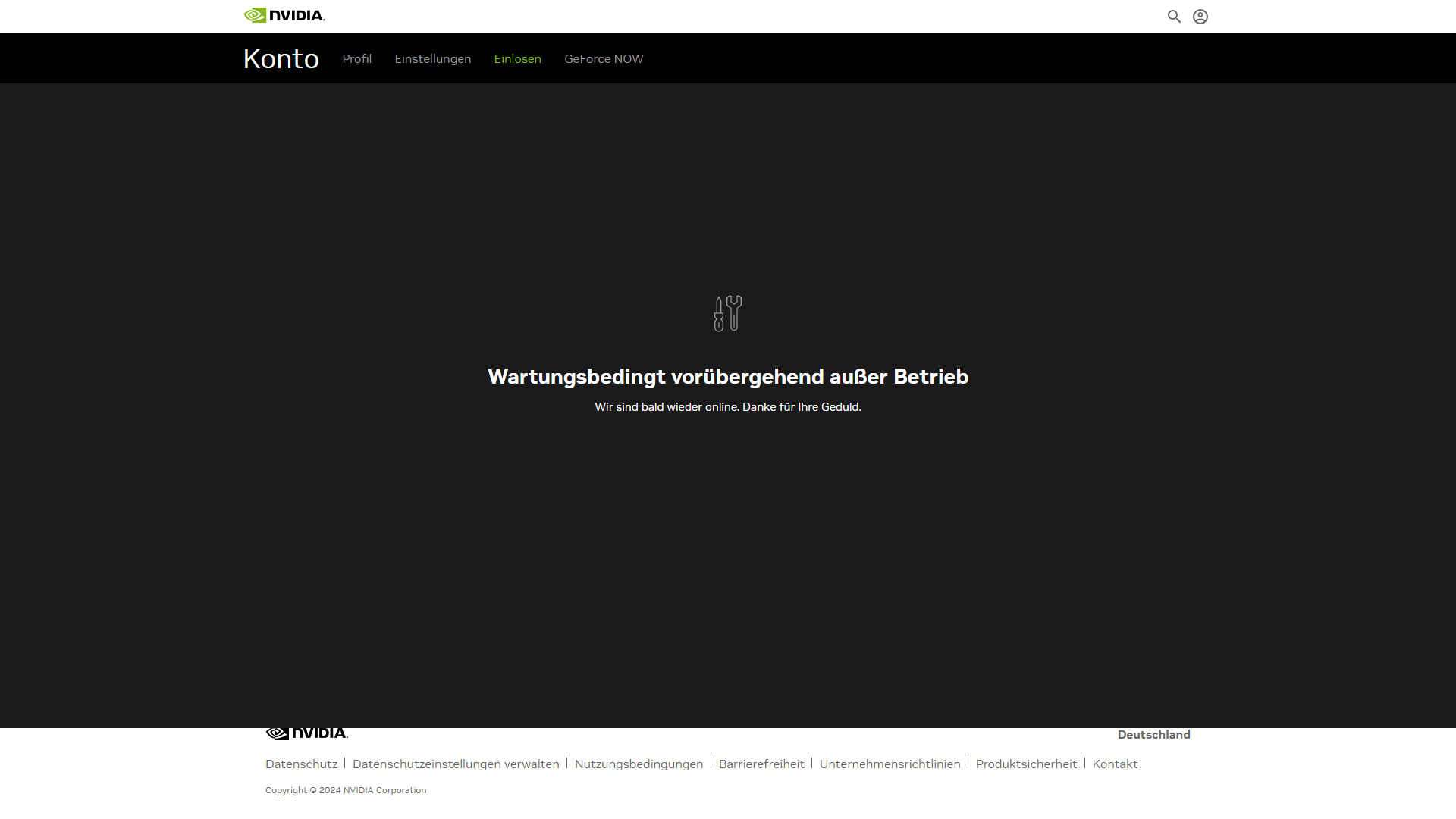This screenshot has height=819, width=1456.
Task: Switch to the Profil tab
Action: pos(356,58)
